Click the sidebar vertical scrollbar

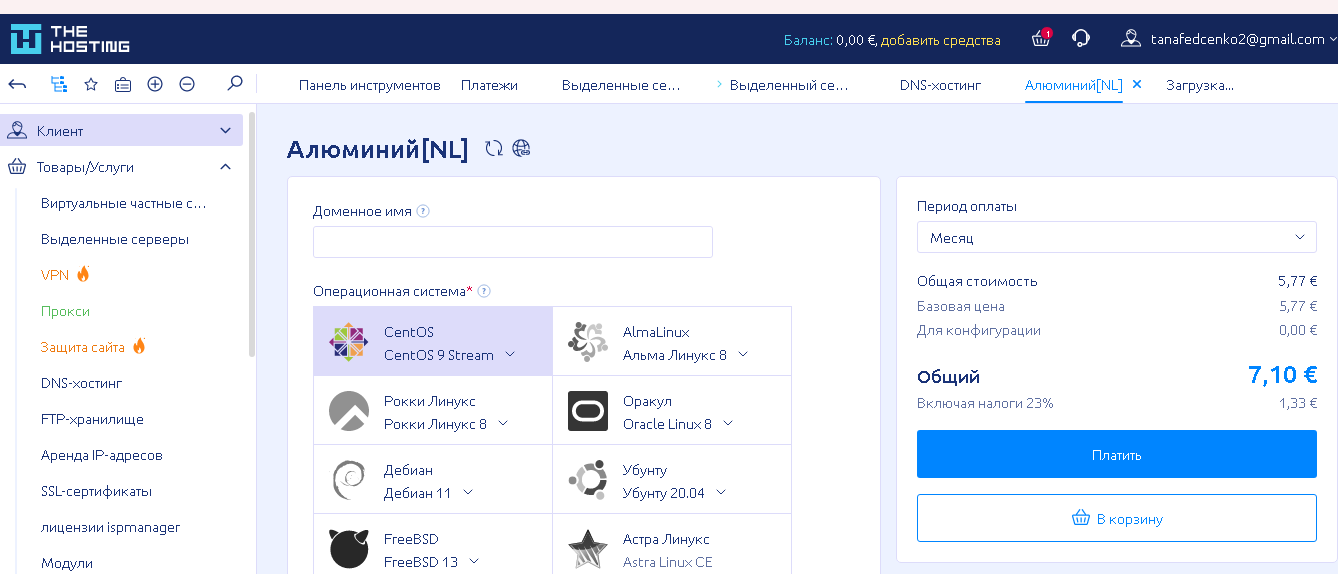(x=252, y=235)
